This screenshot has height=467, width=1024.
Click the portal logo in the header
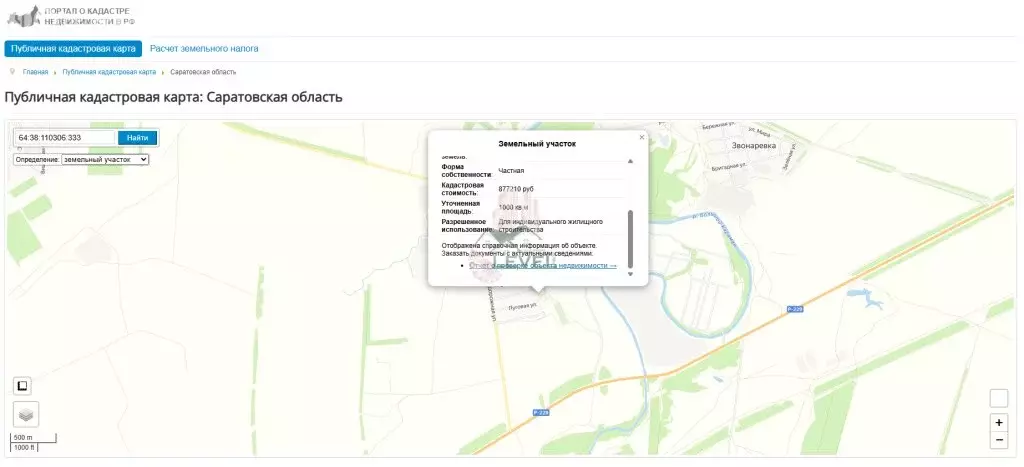(x=70, y=16)
